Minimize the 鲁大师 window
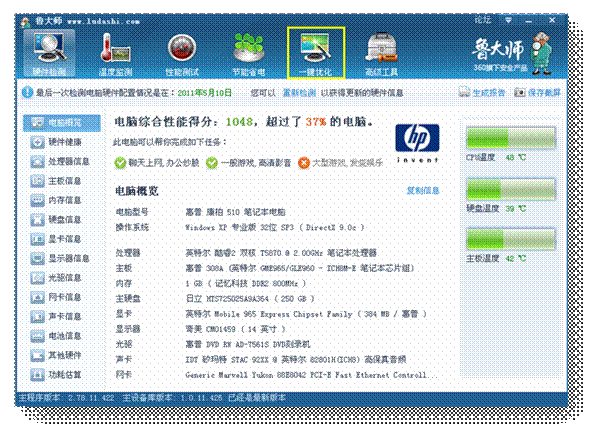 [529, 20]
